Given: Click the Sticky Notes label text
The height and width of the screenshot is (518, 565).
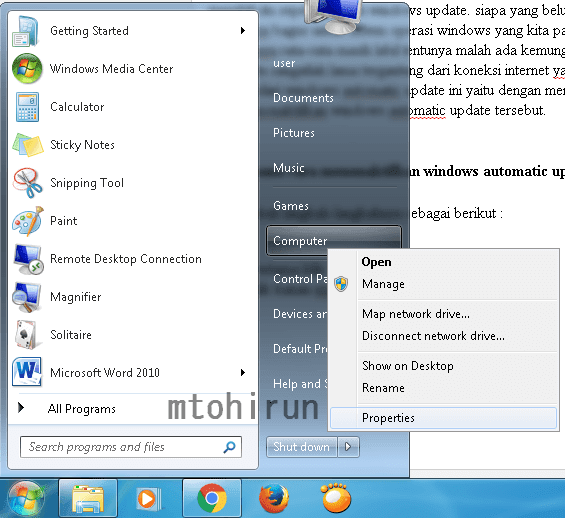Looking at the screenshot, I should tap(82, 145).
